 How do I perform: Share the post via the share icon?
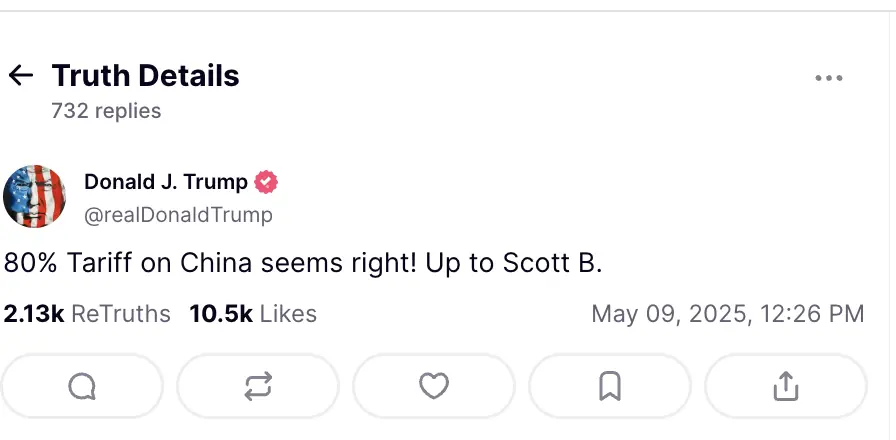pos(785,386)
